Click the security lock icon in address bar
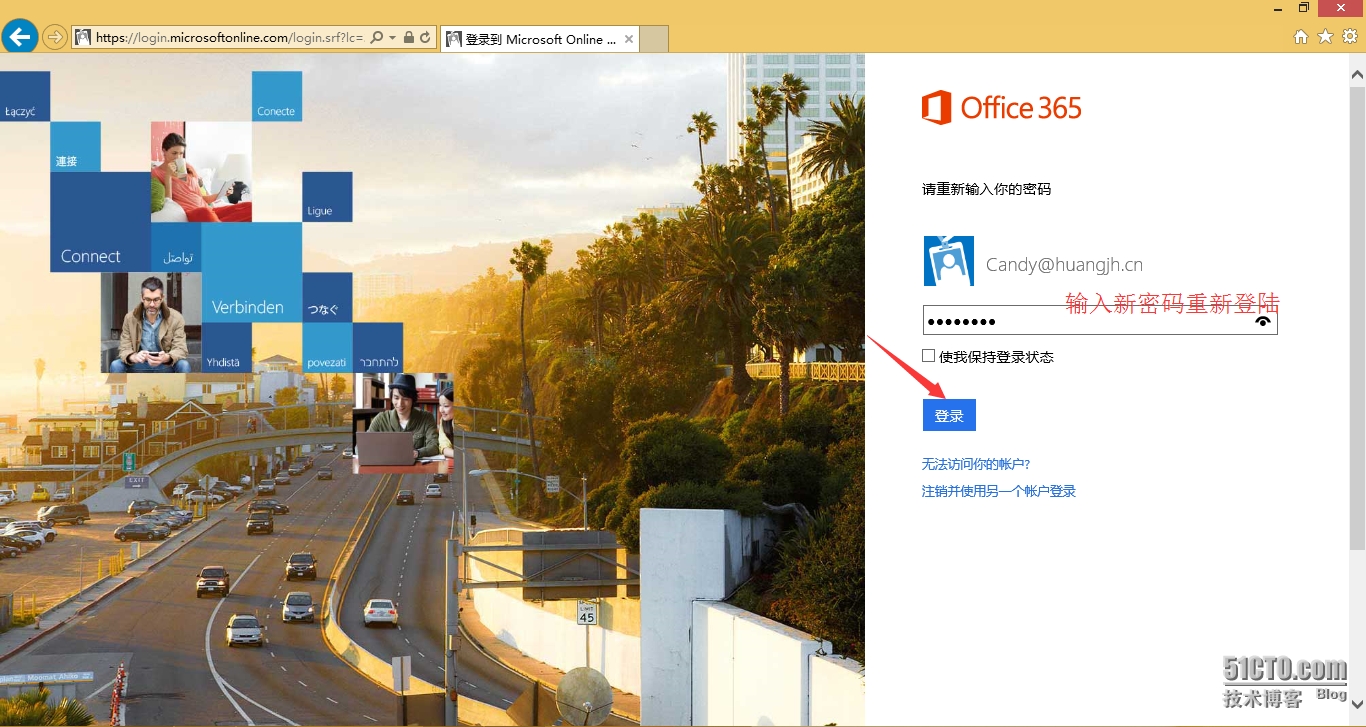The width and height of the screenshot is (1366, 727). tap(409, 38)
